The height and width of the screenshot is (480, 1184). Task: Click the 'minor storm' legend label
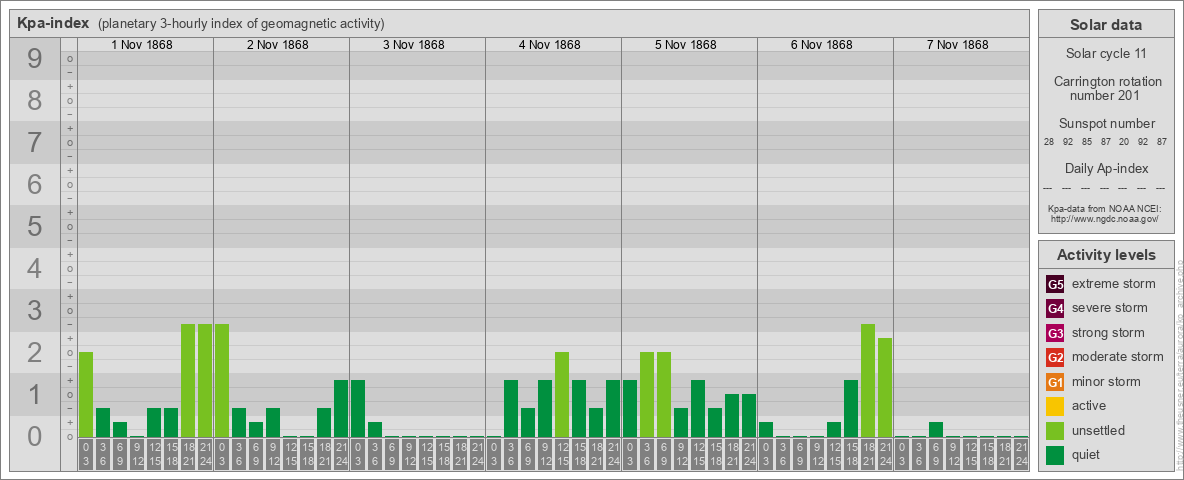point(1106,381)
